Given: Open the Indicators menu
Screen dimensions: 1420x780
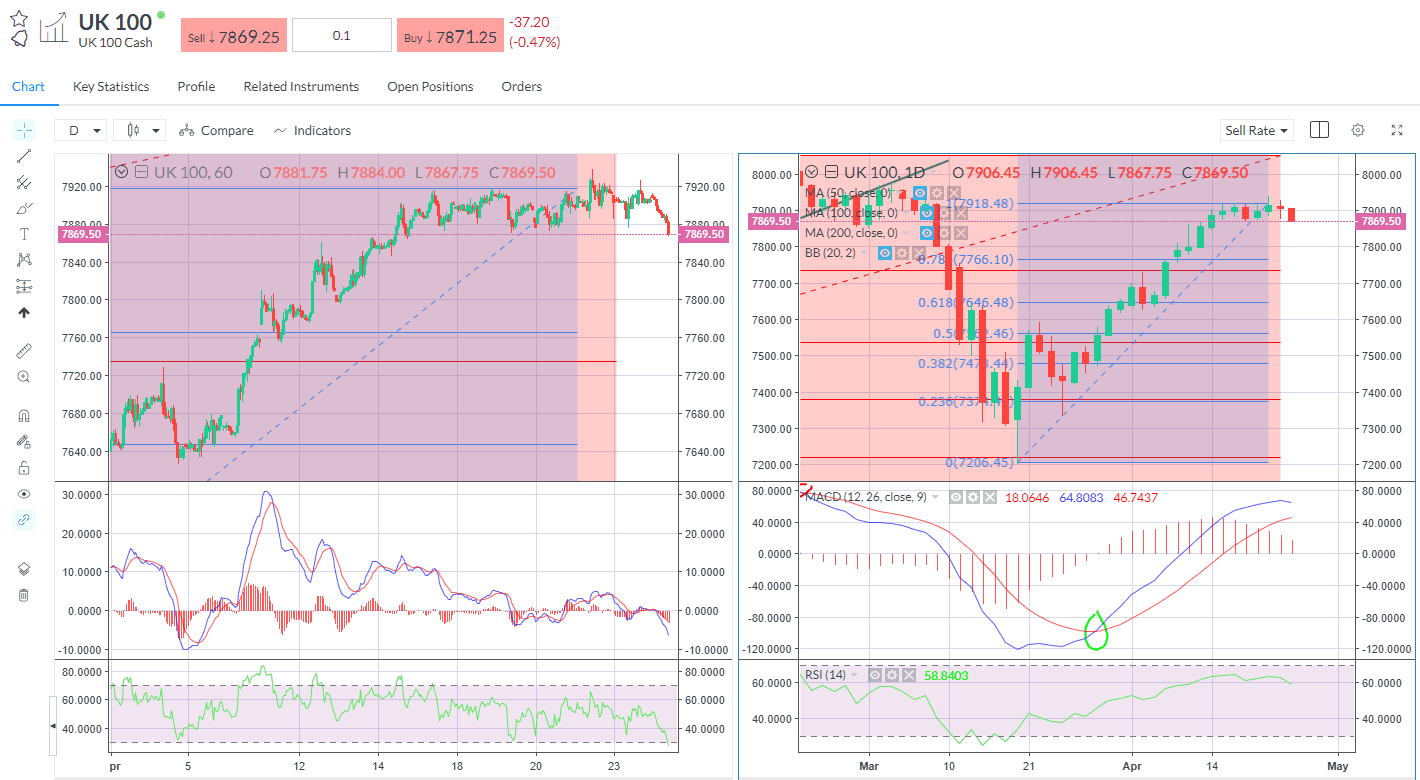Looking at the screenshot, I should (x=312, y=130).
